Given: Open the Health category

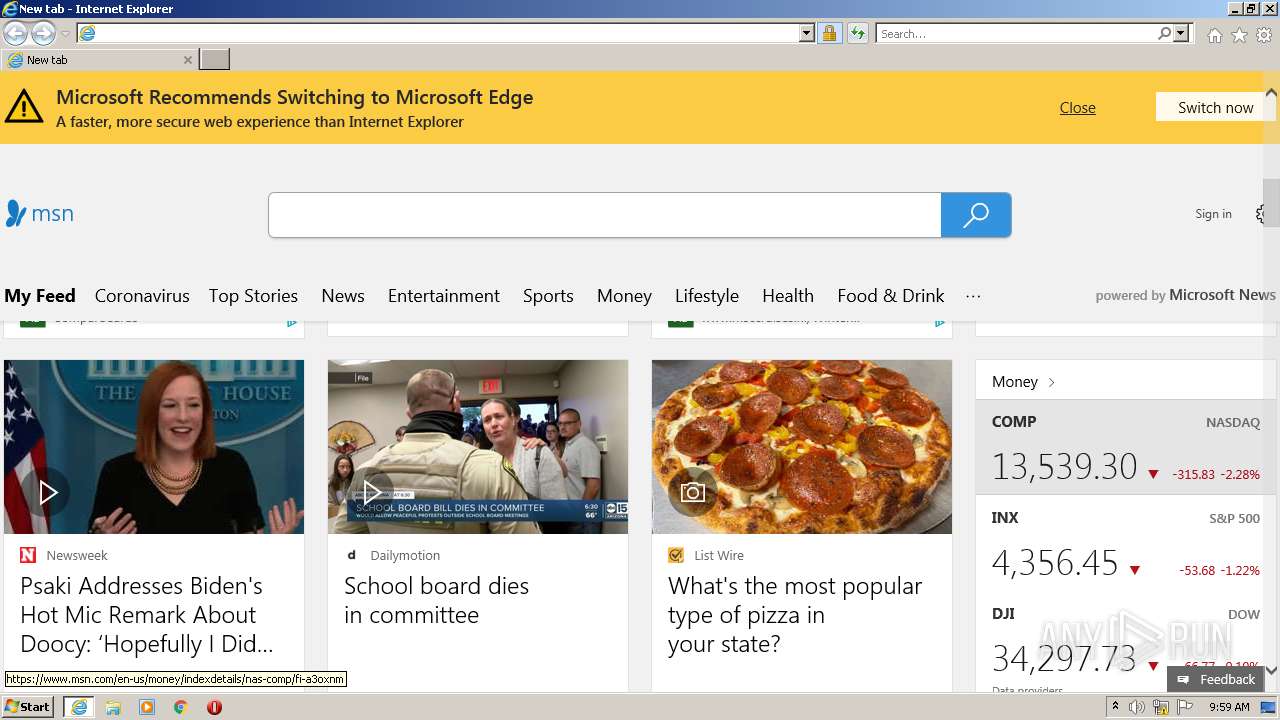Looking at the screenshot, I should [x=788, y=296].
